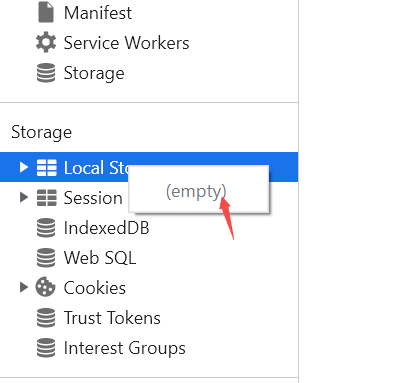Expand the Cookies tree arrow
The height and width of the screenshot is (383, 413).
23,287
